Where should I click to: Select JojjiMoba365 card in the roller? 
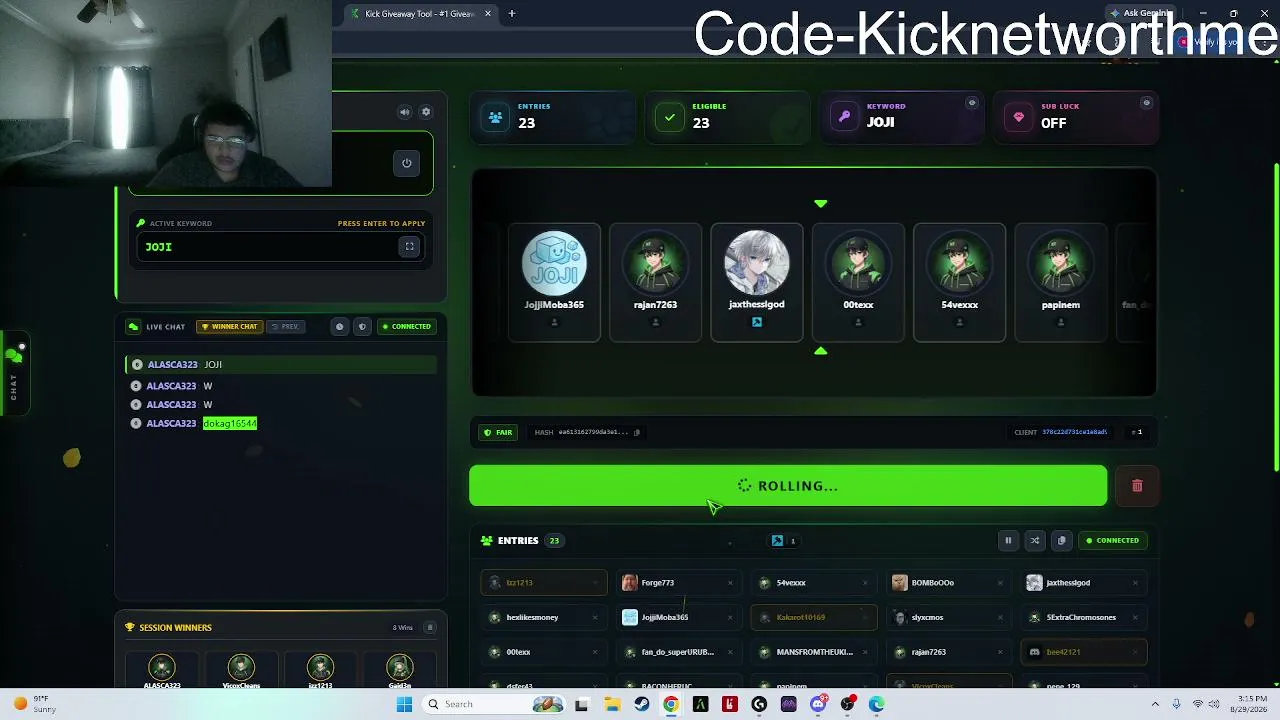click(x=554, y=282)
